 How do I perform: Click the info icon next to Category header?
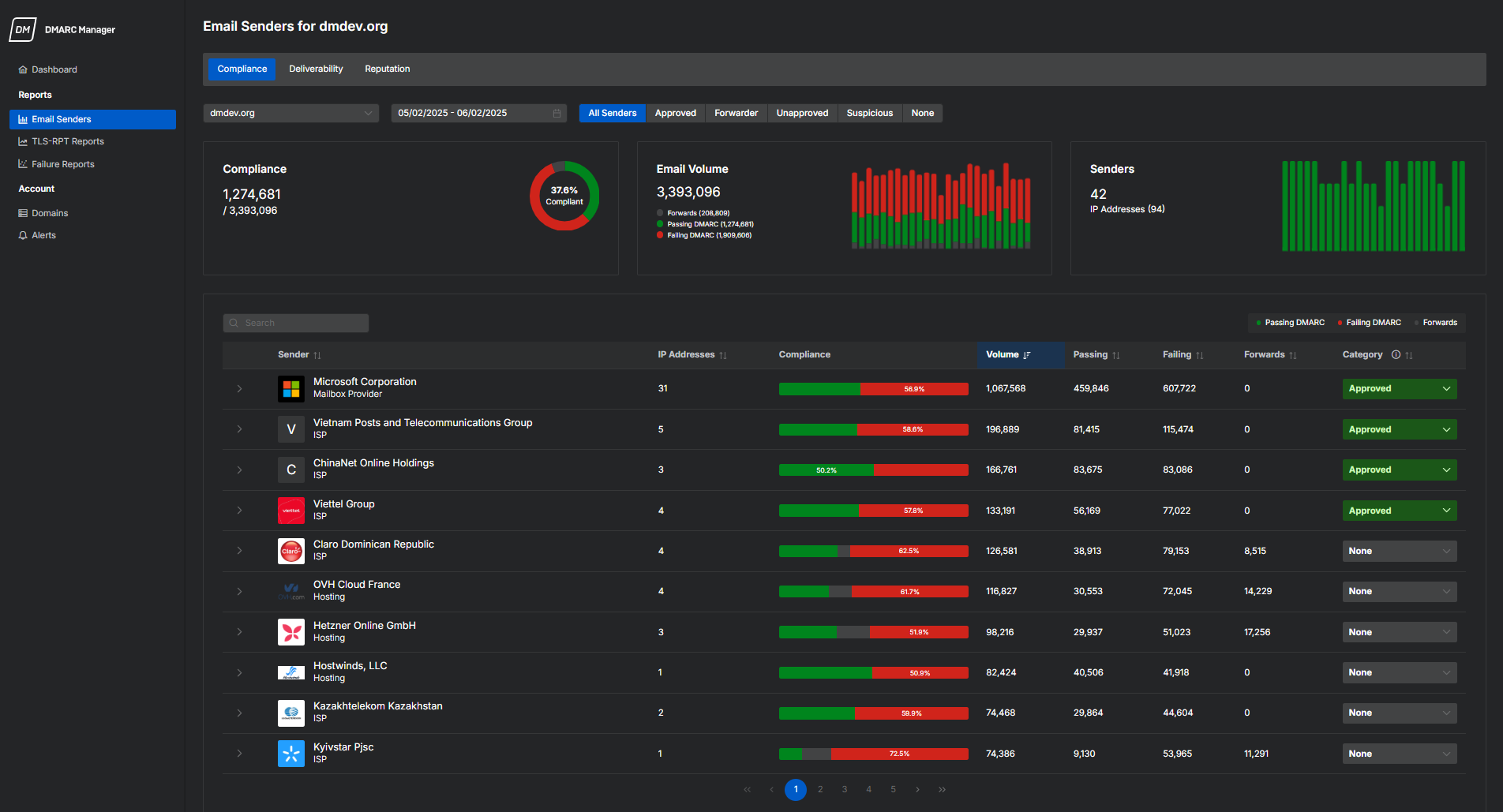click(x=1396, y=355)
